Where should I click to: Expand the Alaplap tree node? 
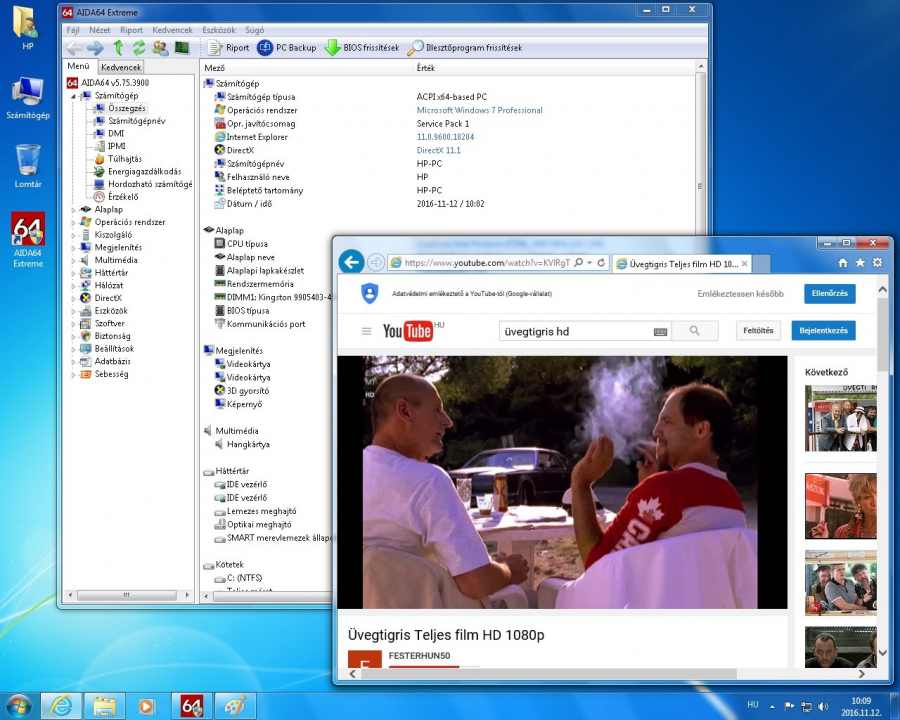[73, 210]
